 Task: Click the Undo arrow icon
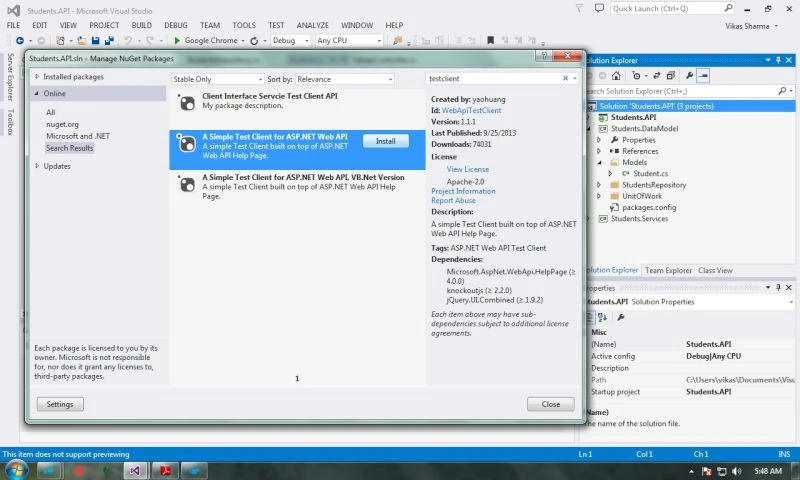128,40
